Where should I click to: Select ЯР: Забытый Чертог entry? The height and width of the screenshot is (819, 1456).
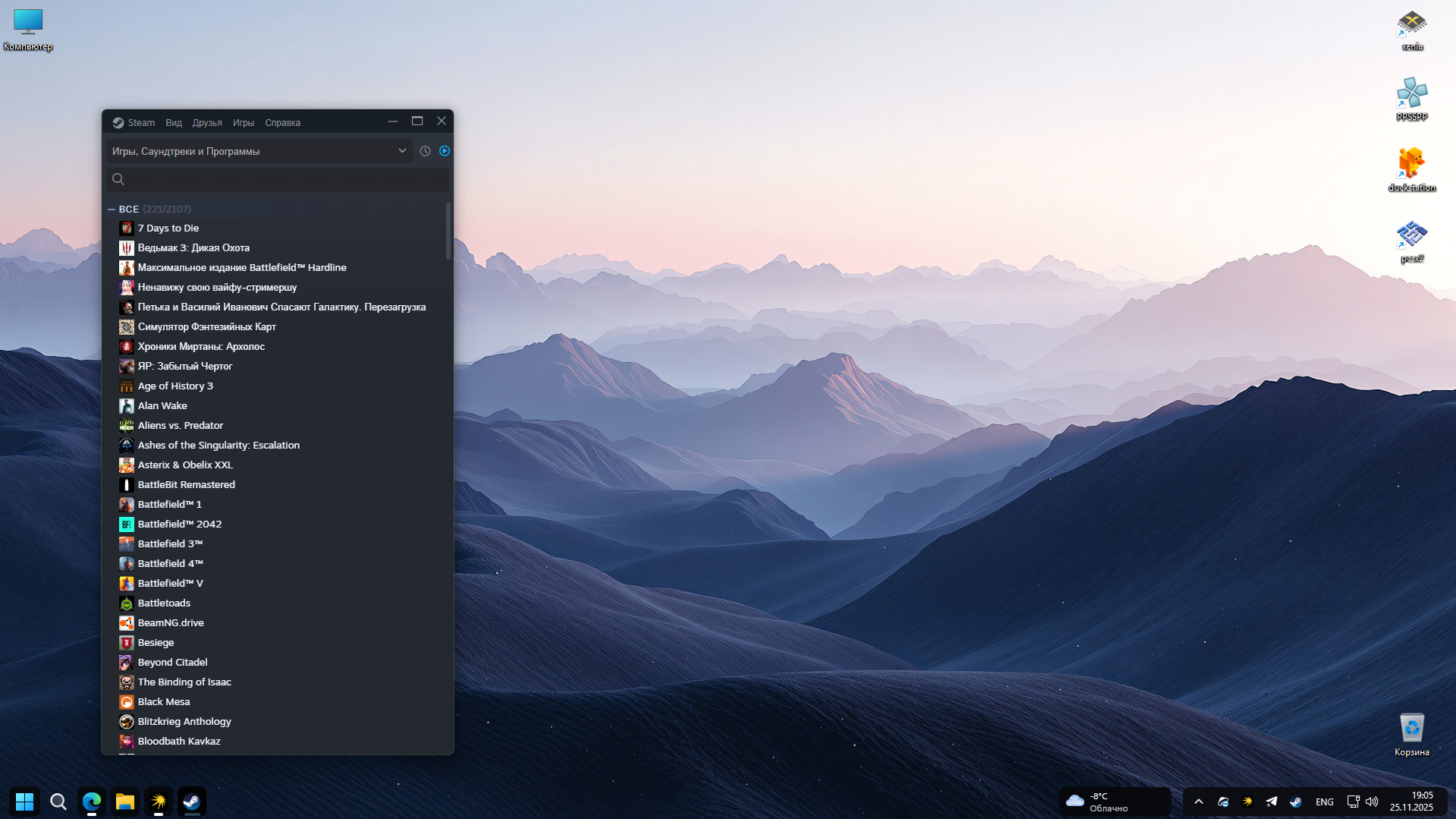pos(278,366)
